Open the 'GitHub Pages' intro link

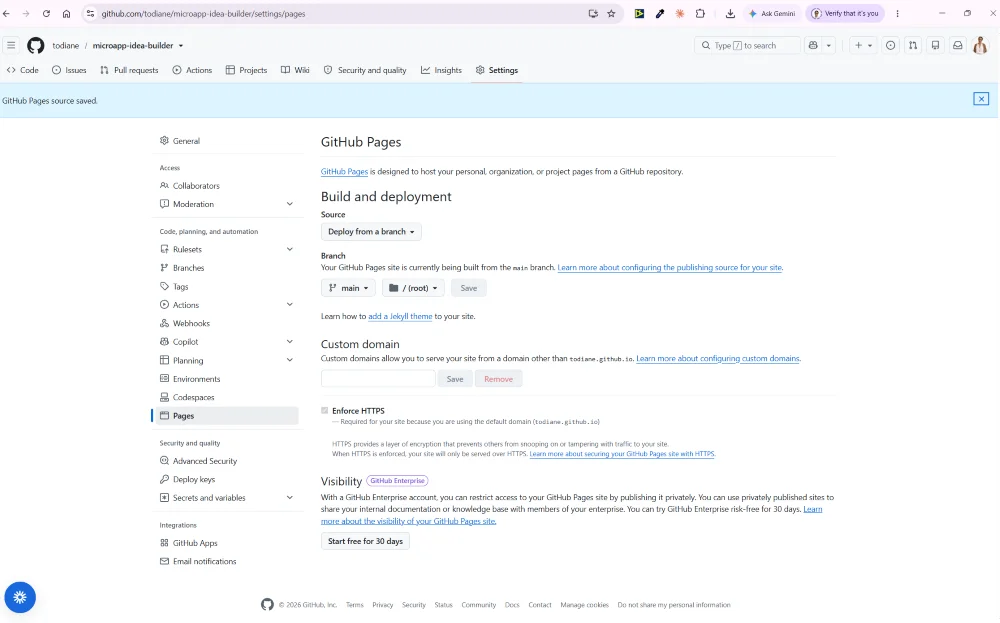344,172
